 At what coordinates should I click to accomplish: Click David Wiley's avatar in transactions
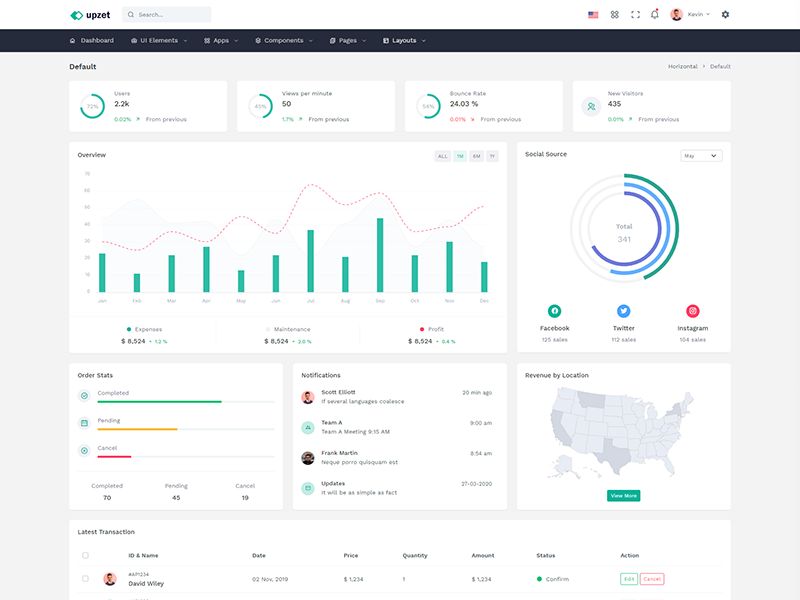(x=110, y=579)
